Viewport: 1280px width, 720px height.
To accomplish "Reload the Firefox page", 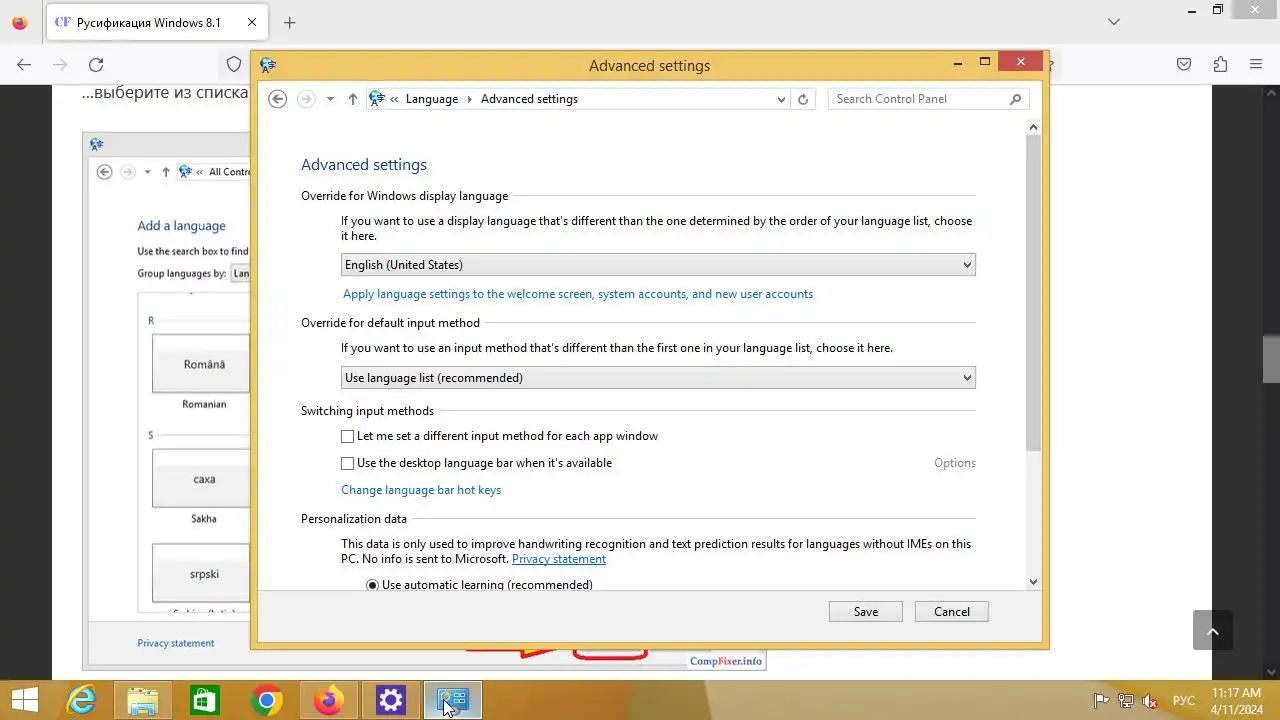I will pyautogui.click(x=96, y=64).
